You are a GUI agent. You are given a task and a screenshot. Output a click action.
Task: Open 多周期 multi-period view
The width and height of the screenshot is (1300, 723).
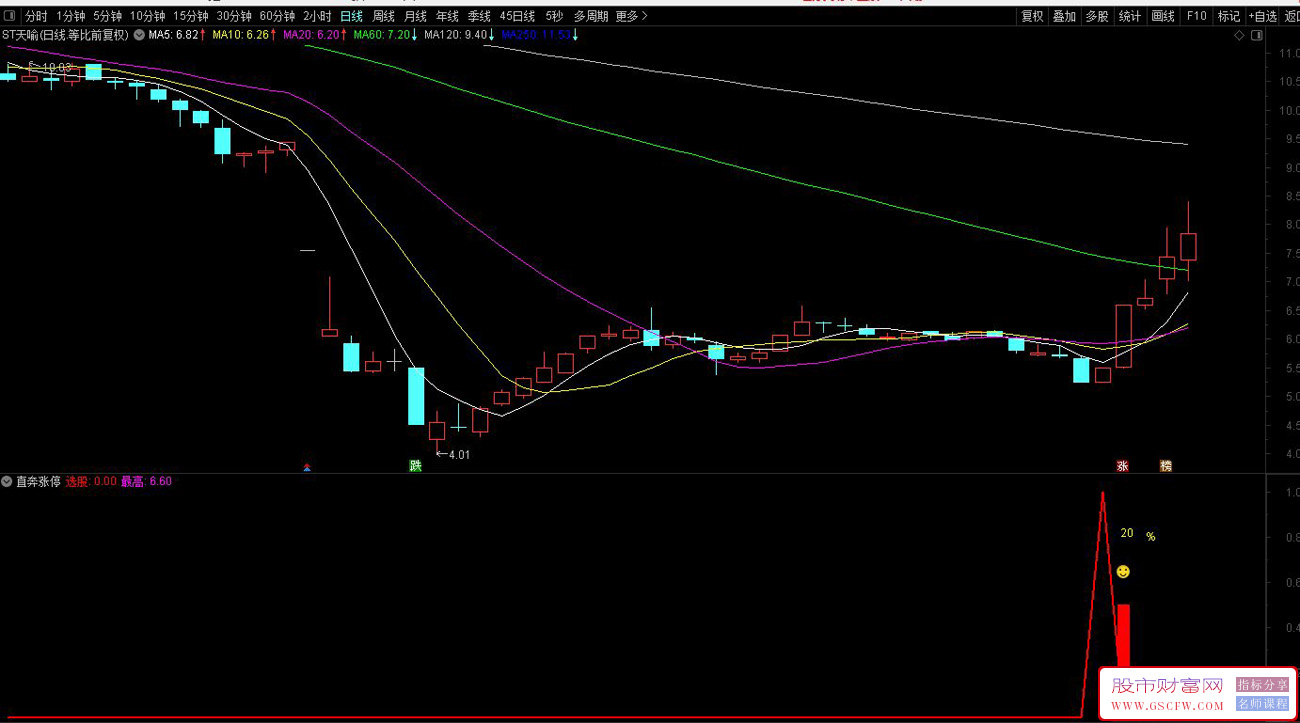pyautogui.click(x=590, y=16)
